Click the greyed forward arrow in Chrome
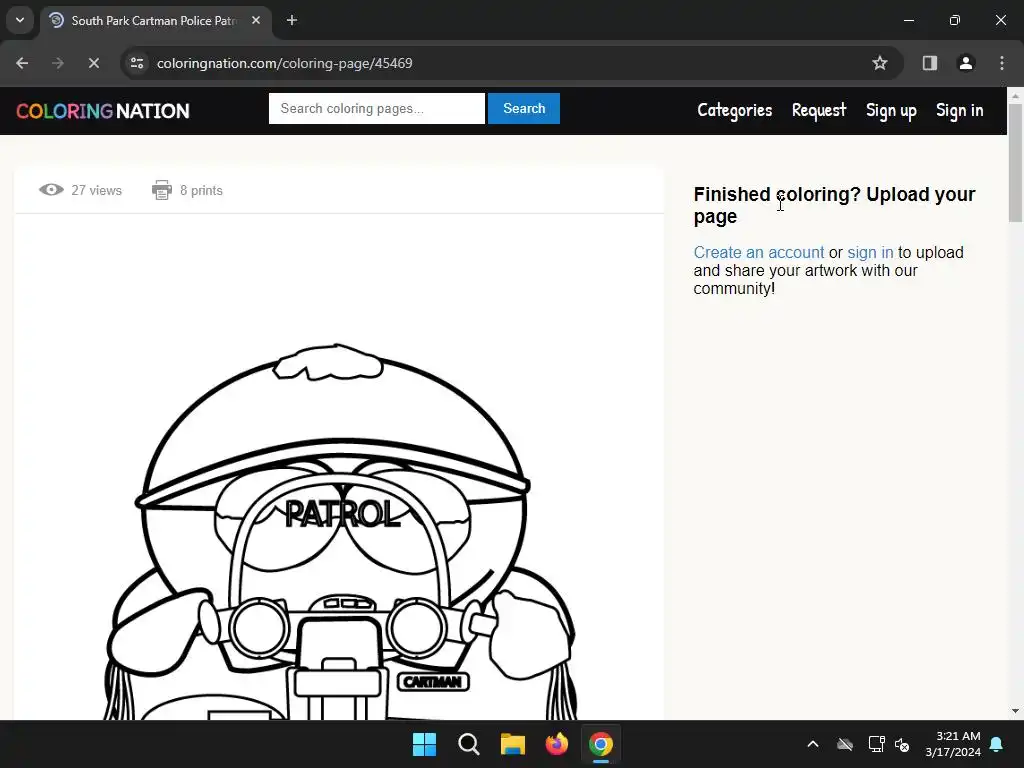 pyautogui.click(x=57, y=63)
